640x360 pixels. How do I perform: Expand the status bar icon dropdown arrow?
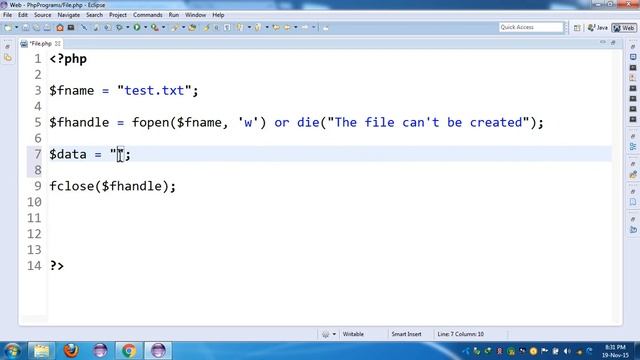(334, 334)
